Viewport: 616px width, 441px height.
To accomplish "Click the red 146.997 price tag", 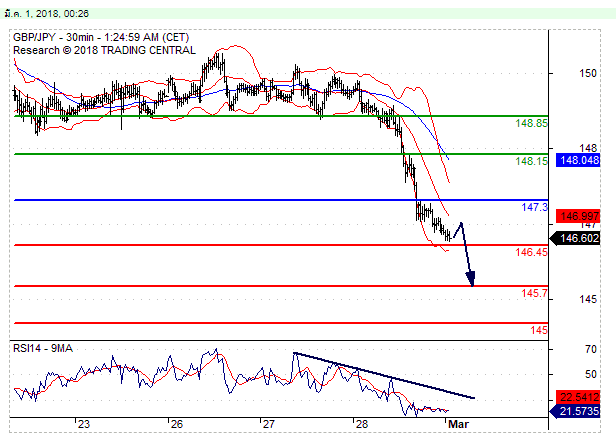I will pos(579,215).
